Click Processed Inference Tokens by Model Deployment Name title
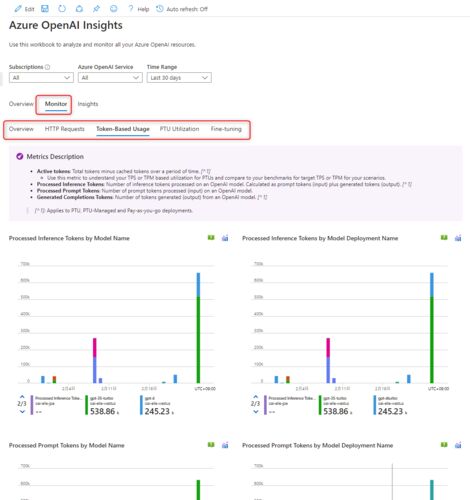This screenshot has width=470, height=500. tap(320, 238)
